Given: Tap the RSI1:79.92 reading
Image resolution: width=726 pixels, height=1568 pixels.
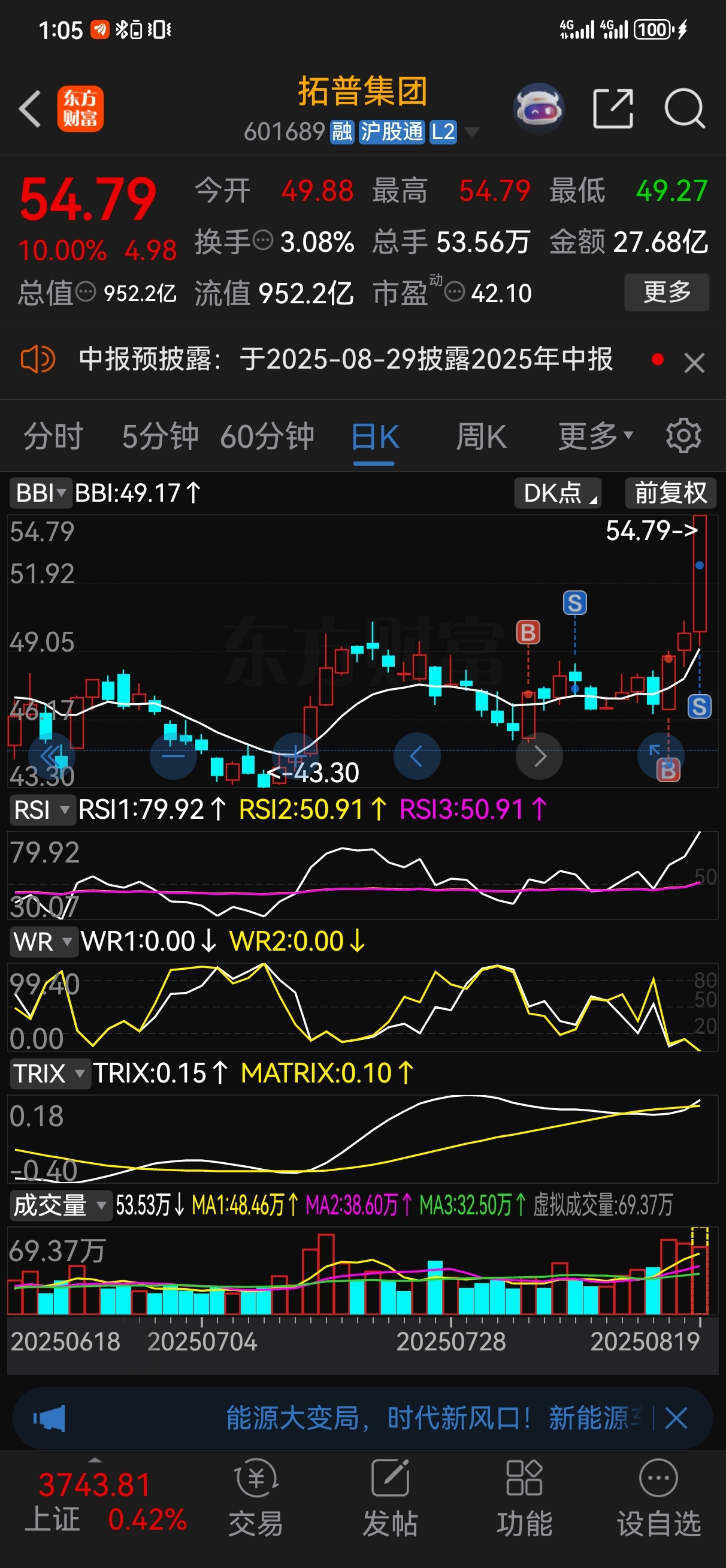Looking at the screenshot, I should tap(152, 810).
